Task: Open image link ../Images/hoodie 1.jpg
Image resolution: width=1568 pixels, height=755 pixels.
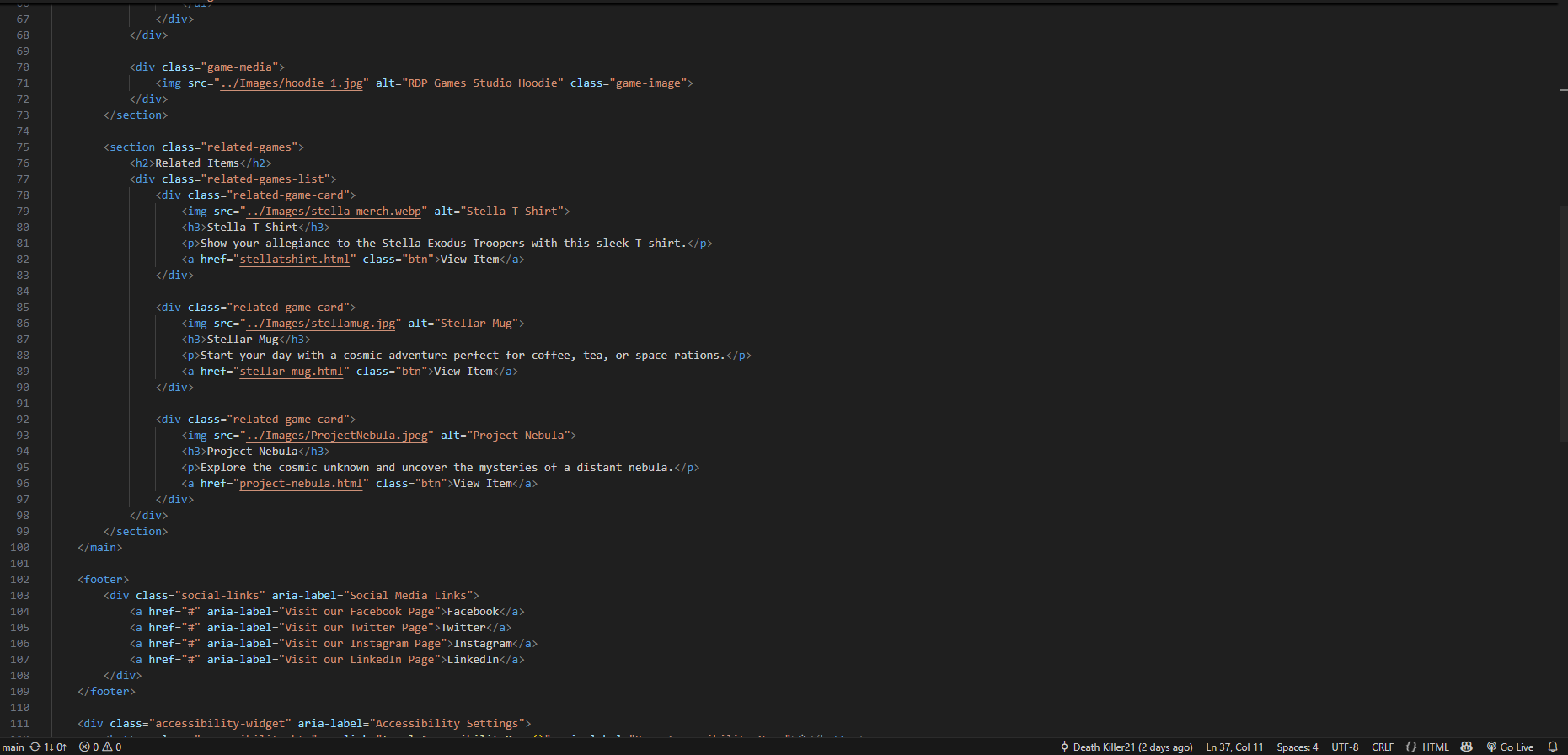Action: click(292, 83)
